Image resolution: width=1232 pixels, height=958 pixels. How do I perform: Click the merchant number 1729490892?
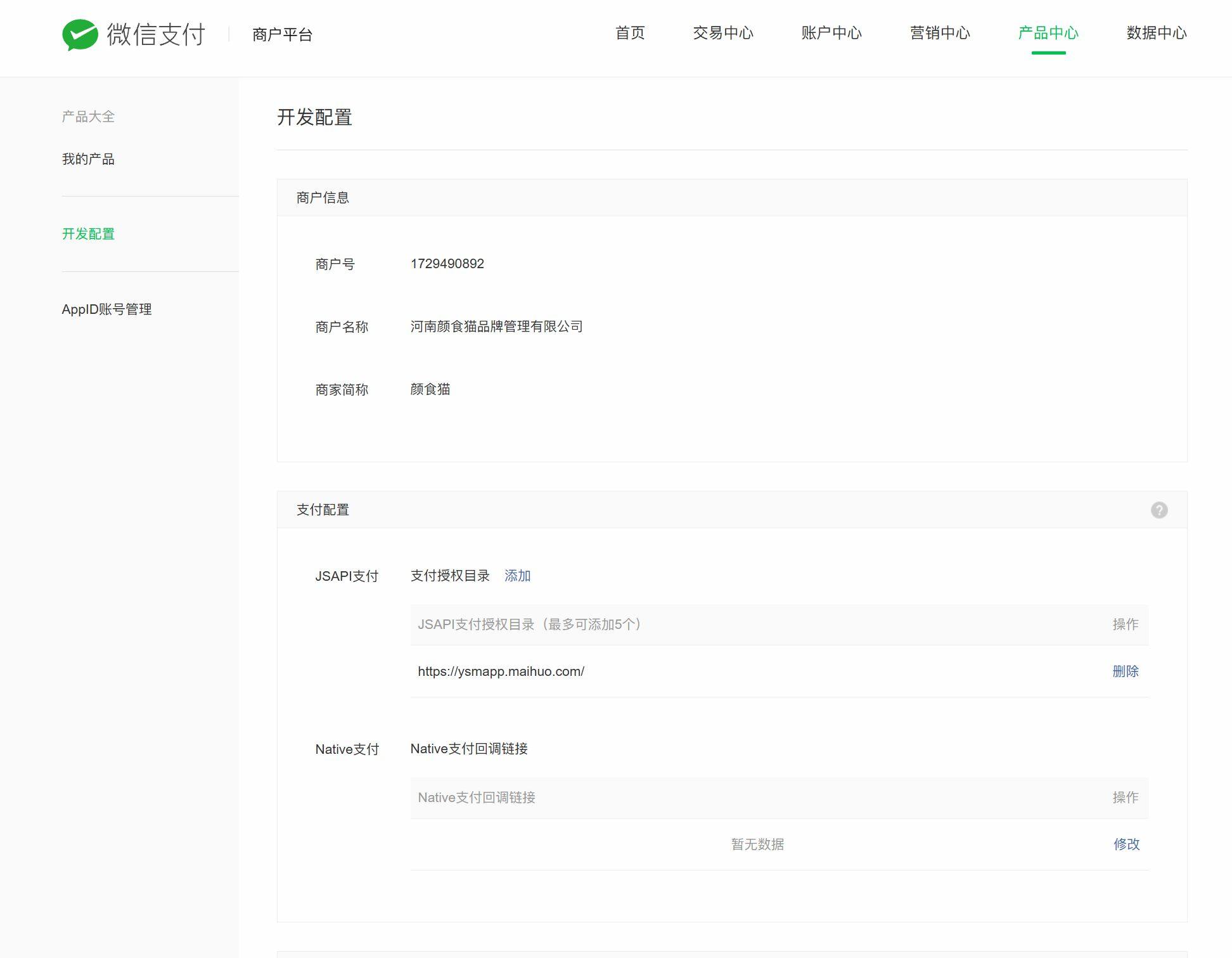pyautogui.click(x=447, y=264)
